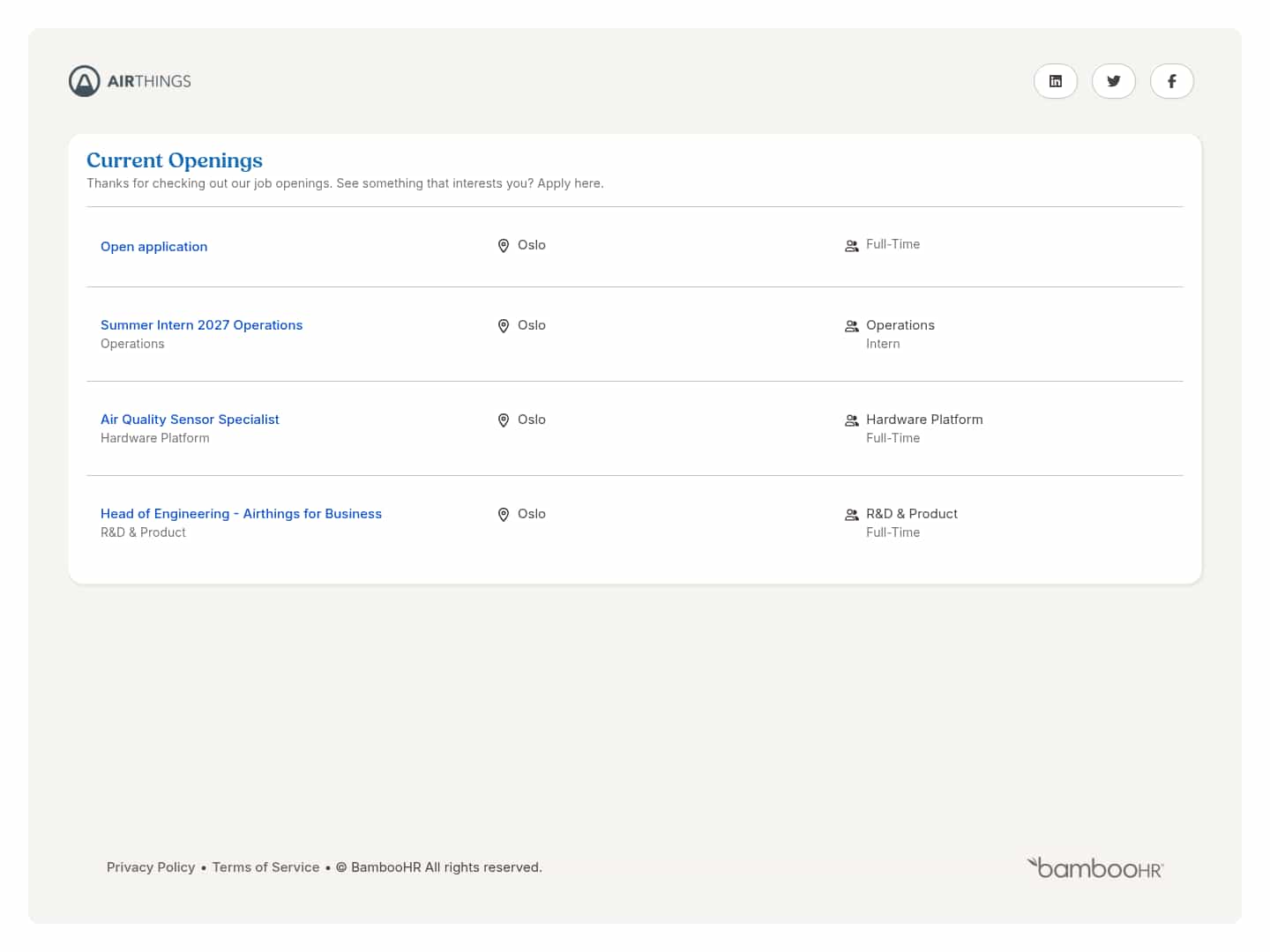The width and height of the screenshot is (1270, 952).
Task: Click people icon beside Full-Time in Open application row
Action: 852,246
